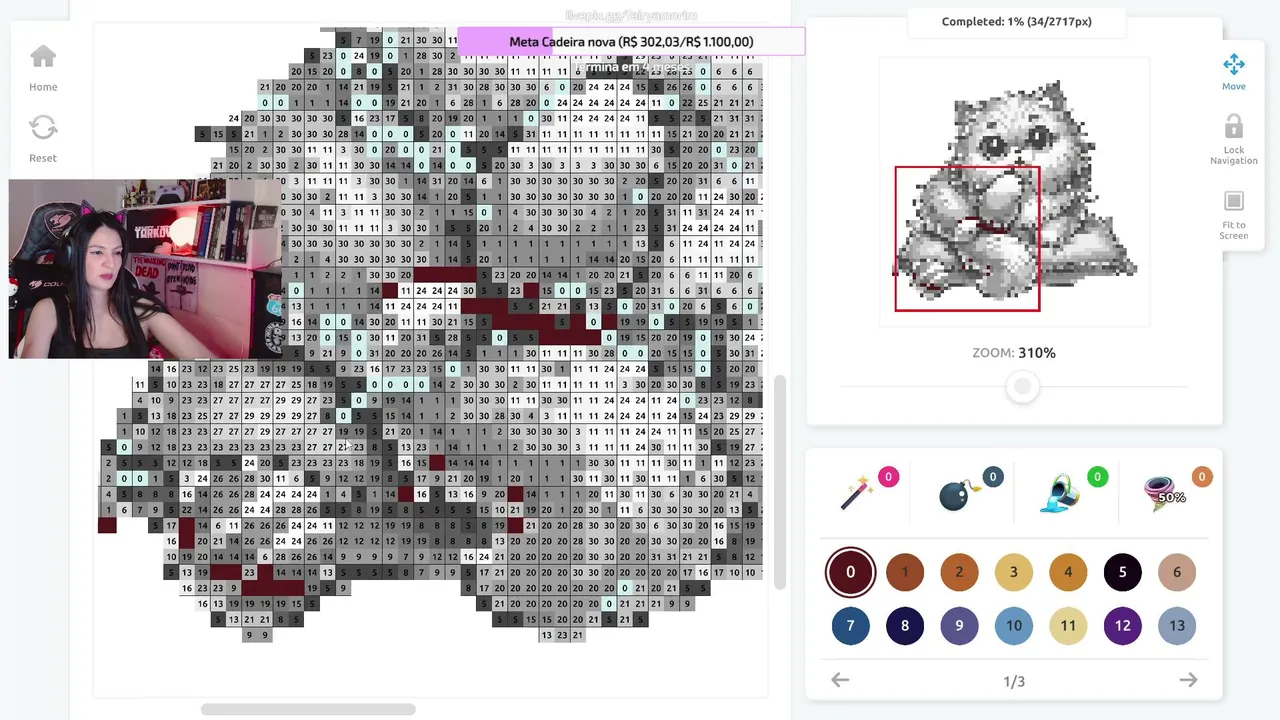This screenshot has width=1280, height=720.
Task: Pick color number 3
Action: pyautogui.click(x=1013, y=572)
